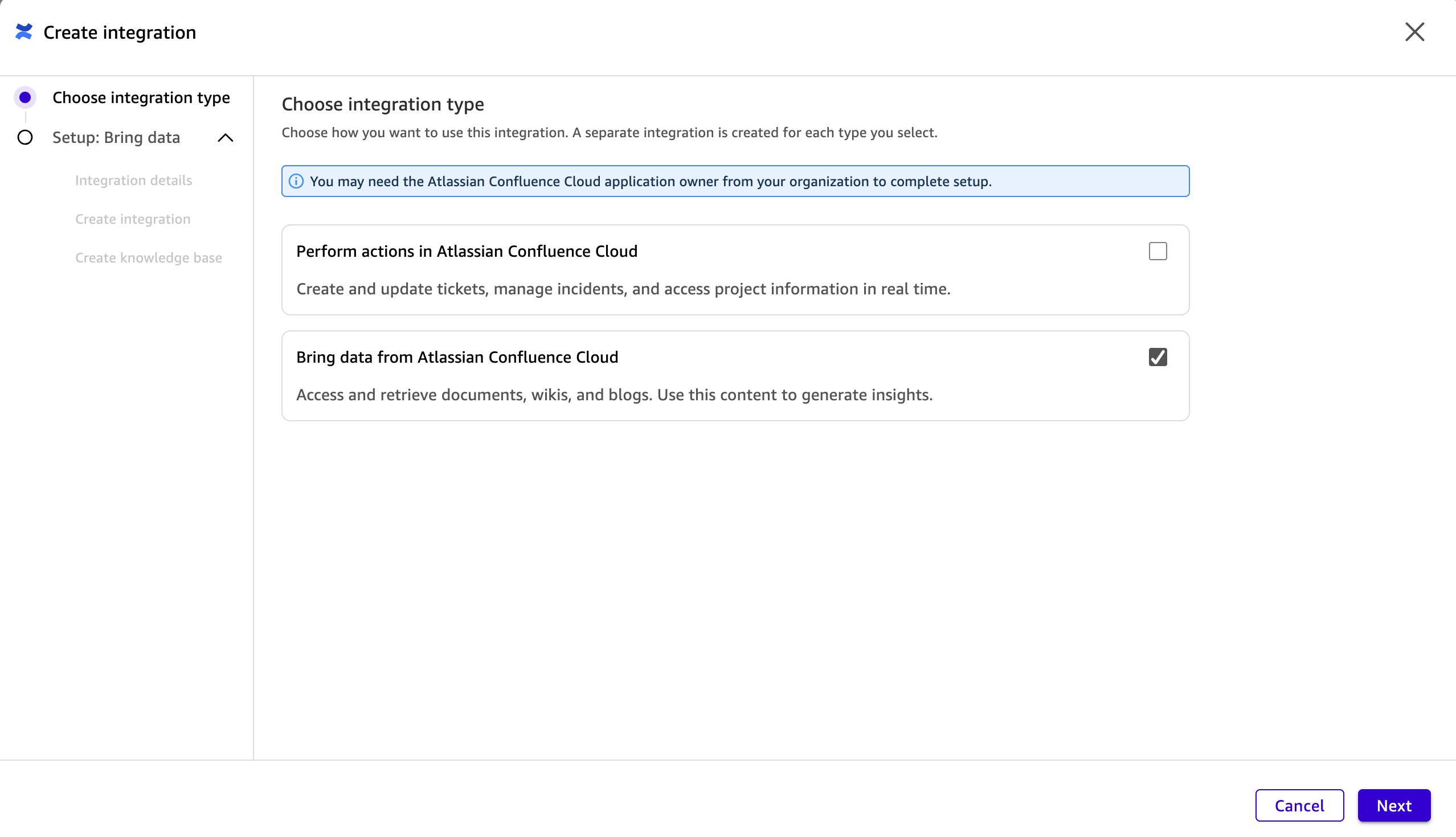Click the info icon in the blue banner
Screen dimensions: 1456x837
[x=297, y=180]
